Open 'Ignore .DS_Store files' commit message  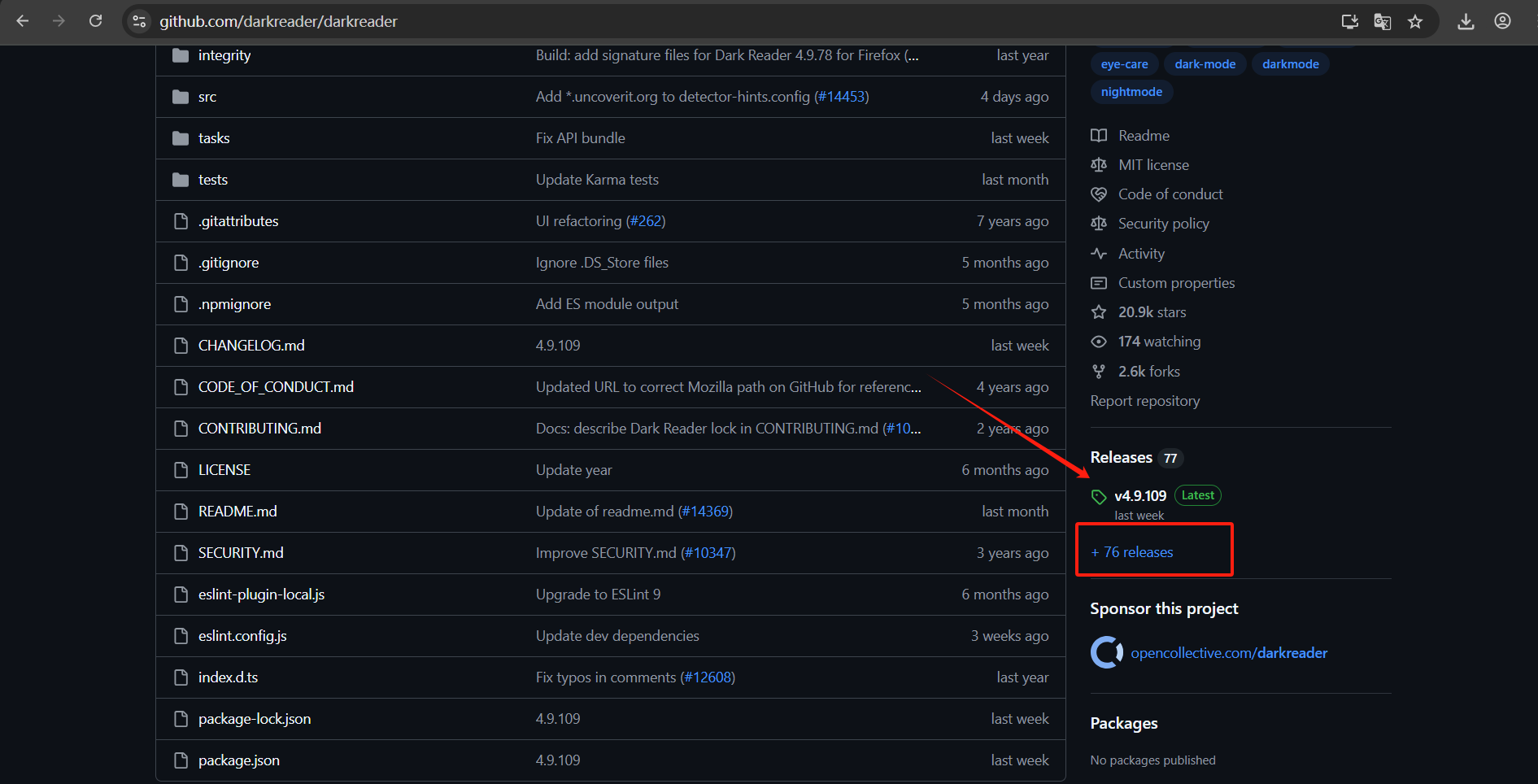pos(602,263)
